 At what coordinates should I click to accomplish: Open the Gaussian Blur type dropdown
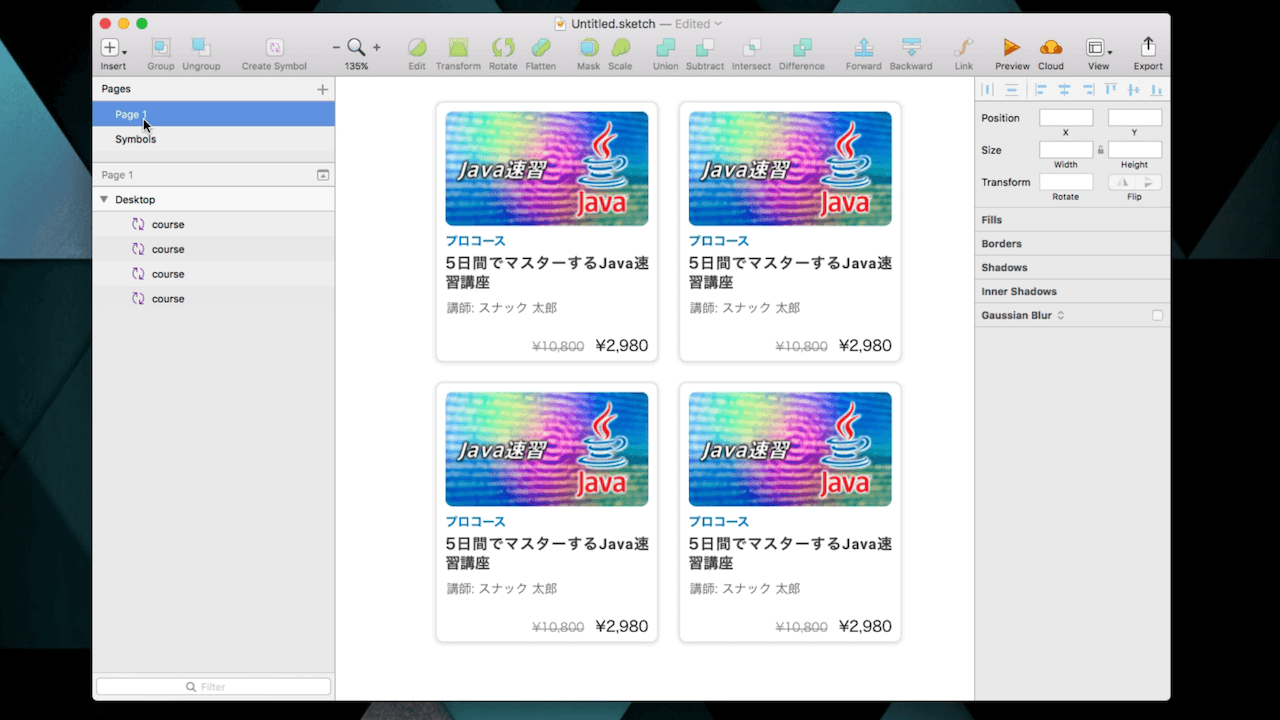1061,315
